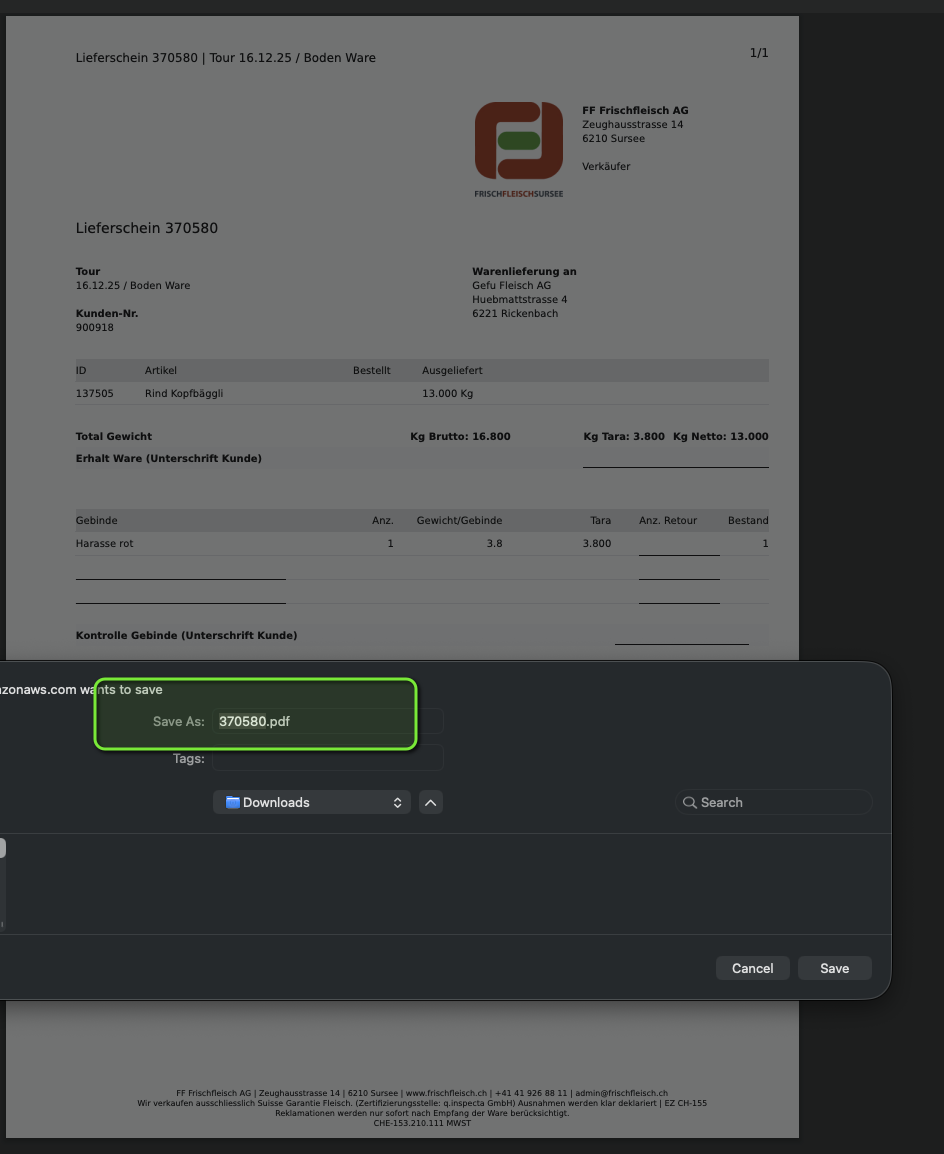Click the admin@frischfleisch.ch email address
The width and height of the screenshot is (944, 1154).
point(621,1093)
